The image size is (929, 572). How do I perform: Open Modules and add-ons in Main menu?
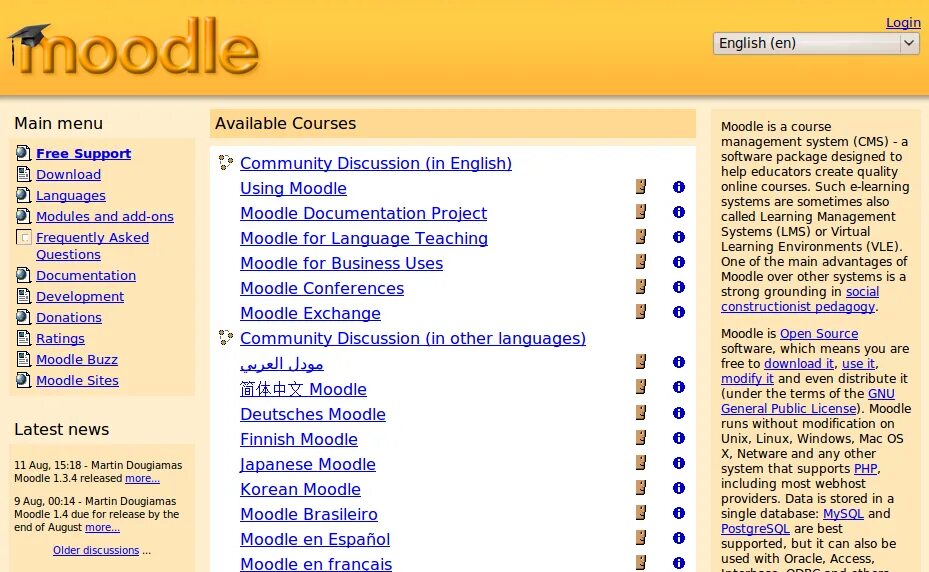(105, 216)
